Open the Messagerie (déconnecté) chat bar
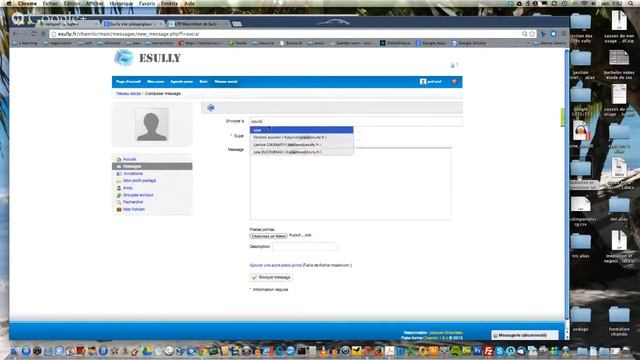640x360 pixels. [524, 335]
